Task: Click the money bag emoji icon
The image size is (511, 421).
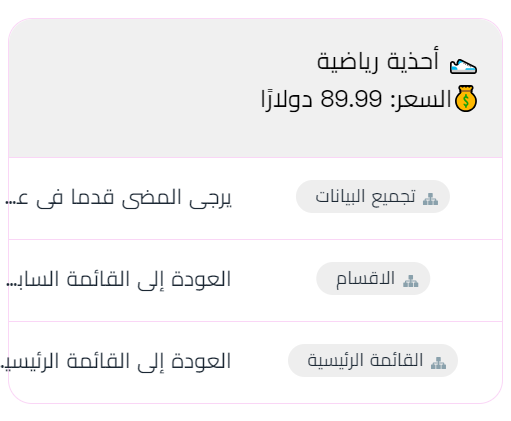Action: (466, 98)
